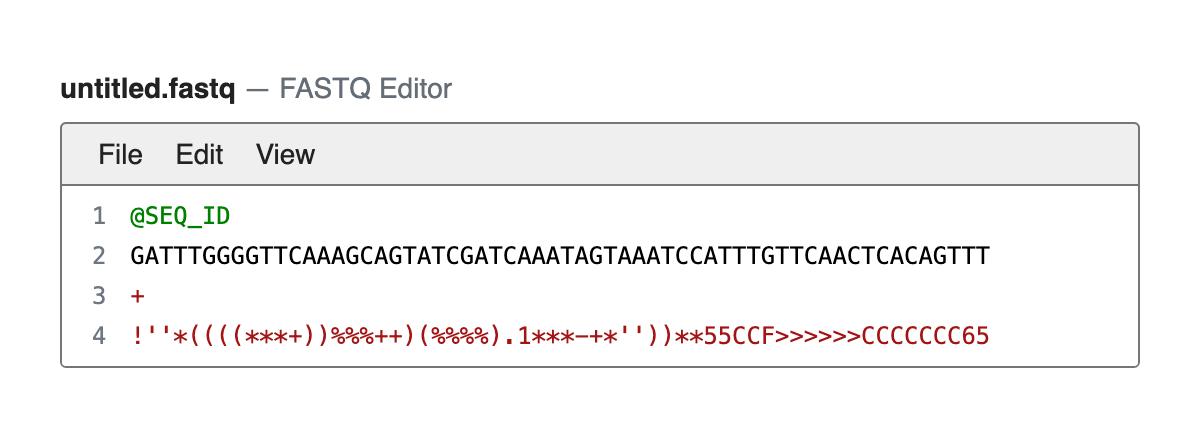1200x436 pixels.
Task: Open the File menu
Action: [120, 155]
